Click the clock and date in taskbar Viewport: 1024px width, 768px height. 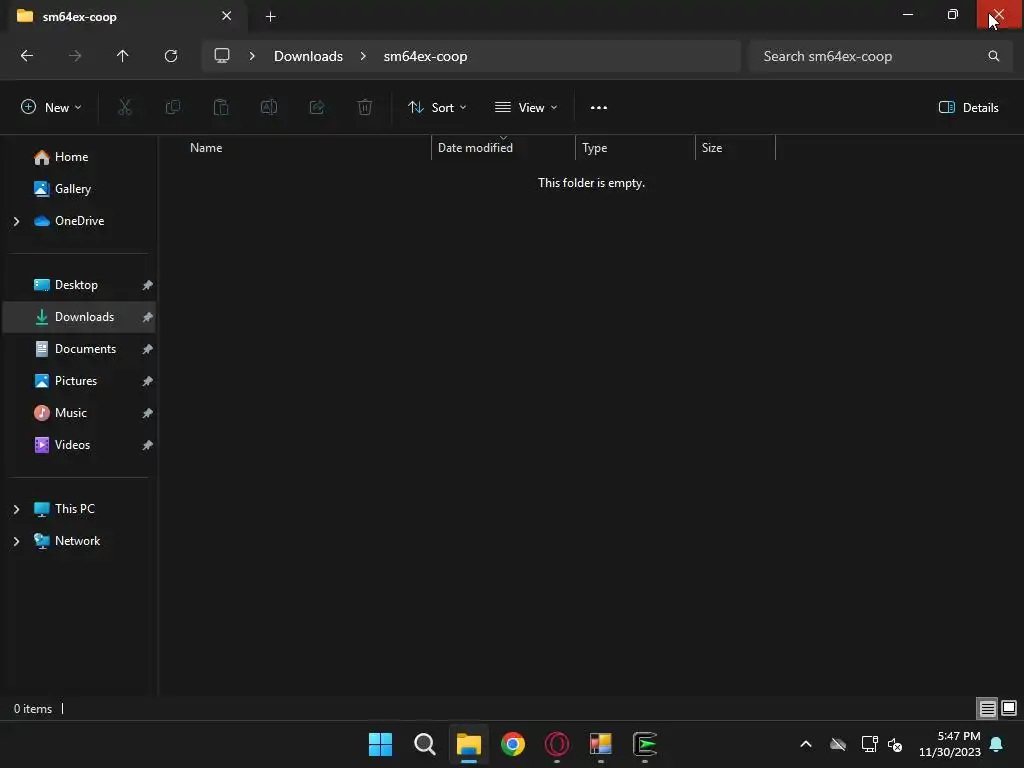pyautogui.click(x=950, y=744)
